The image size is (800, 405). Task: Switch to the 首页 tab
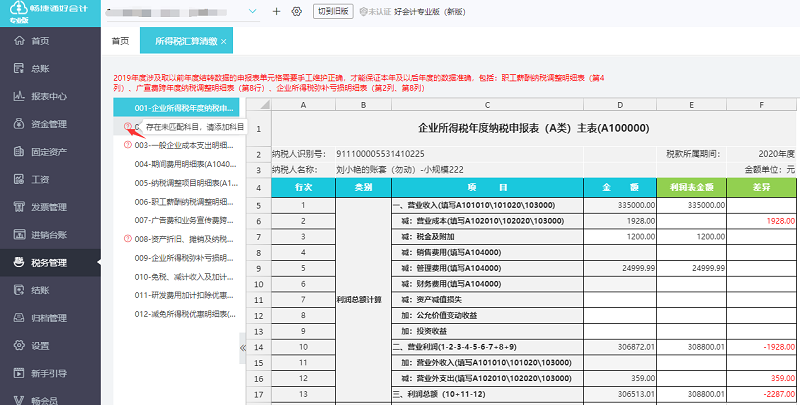[120, 41]
